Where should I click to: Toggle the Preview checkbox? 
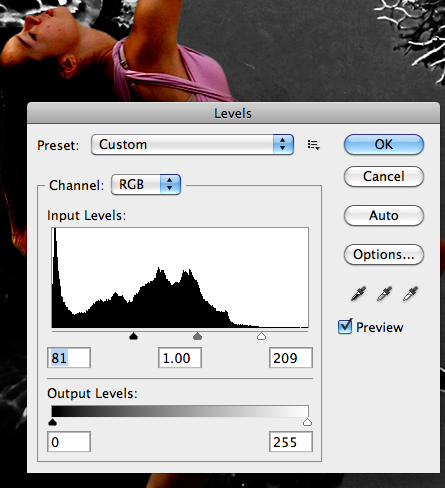click(345, 327)
